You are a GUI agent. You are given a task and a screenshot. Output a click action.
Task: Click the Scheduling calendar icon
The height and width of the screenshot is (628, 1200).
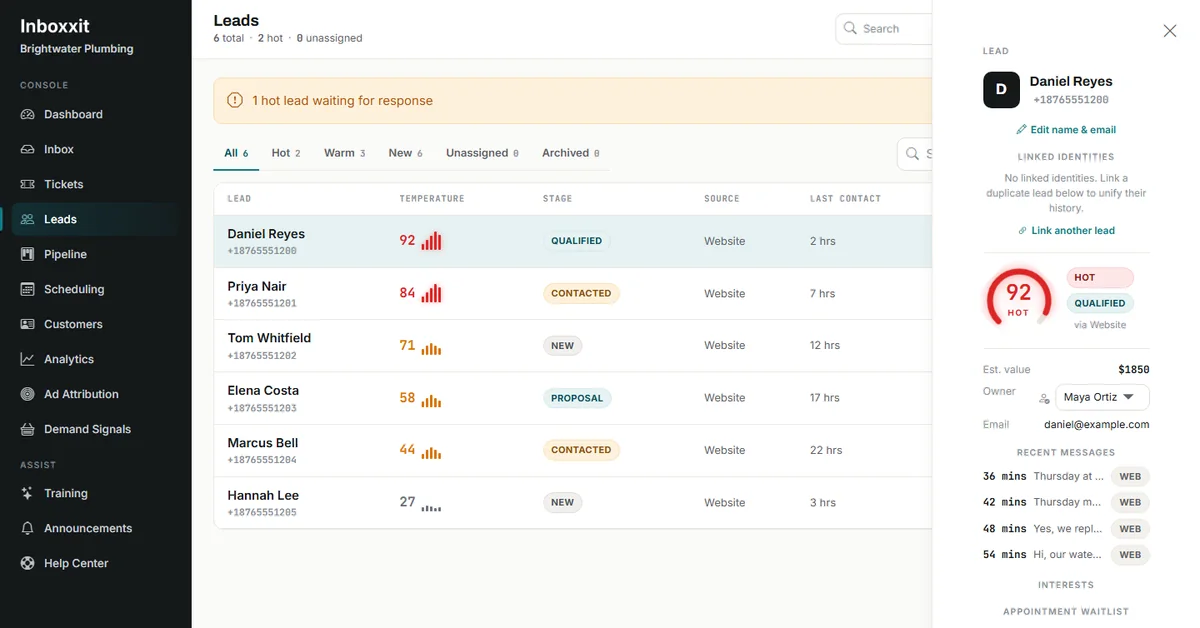(28, 289)
